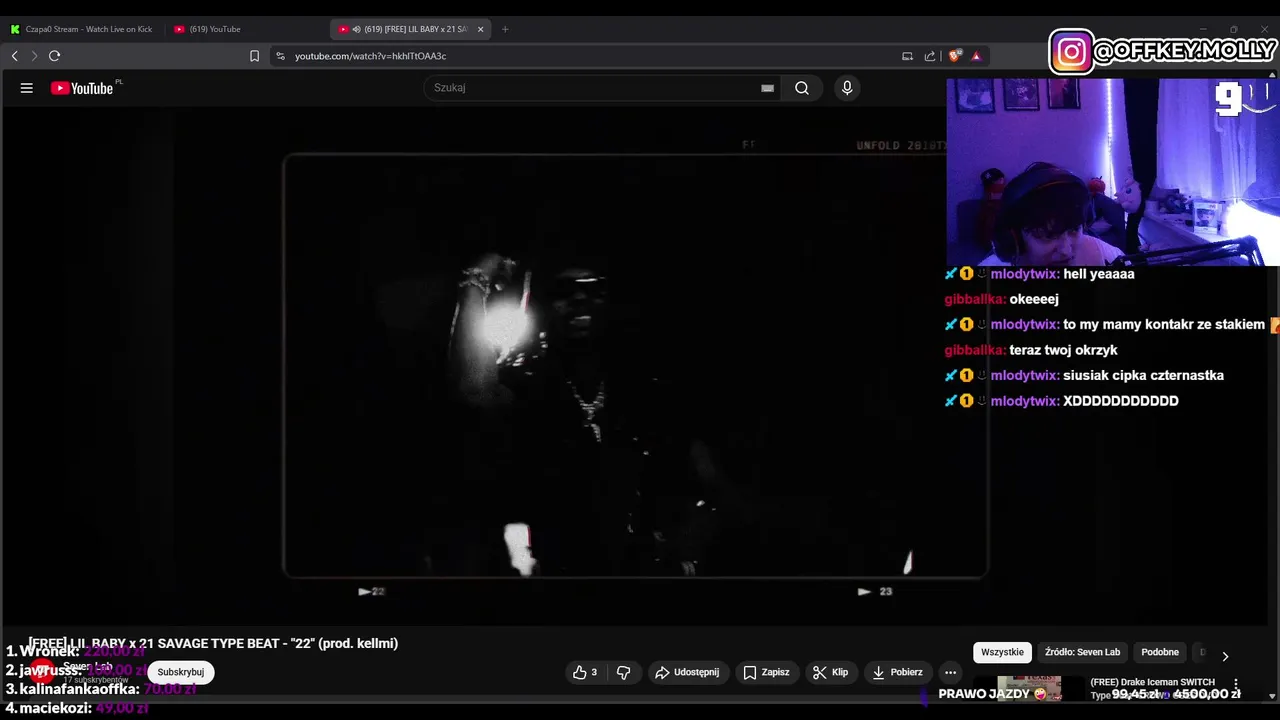Open the Drake Iceman SWITCH video thumbnail
The image size is (1280, 720).
[x=1029, y=688]
